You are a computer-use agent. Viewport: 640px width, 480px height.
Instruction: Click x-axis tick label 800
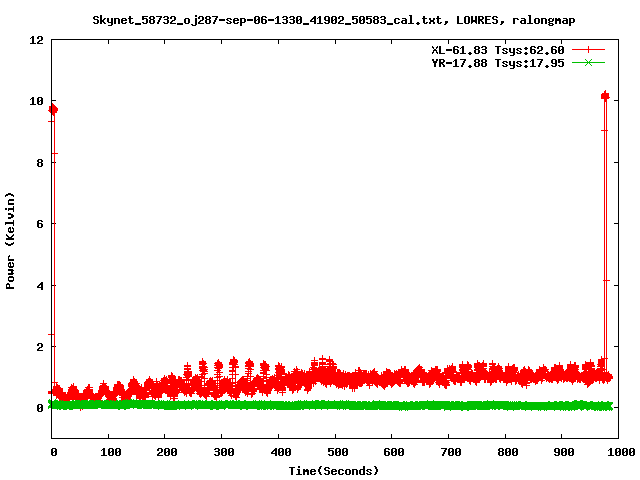[507, 452]
